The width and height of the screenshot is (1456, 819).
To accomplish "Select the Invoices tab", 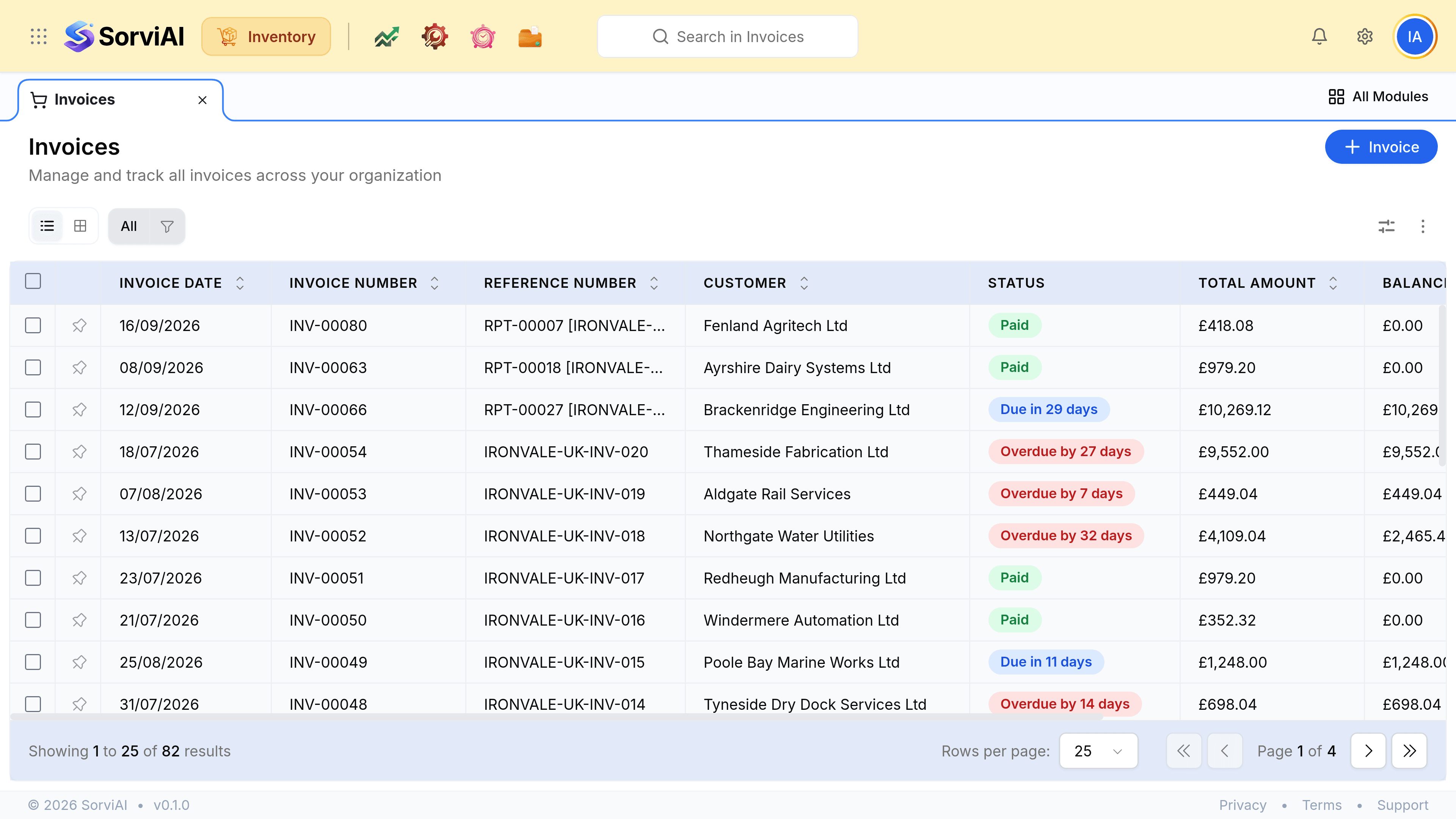I will point(121,100).
